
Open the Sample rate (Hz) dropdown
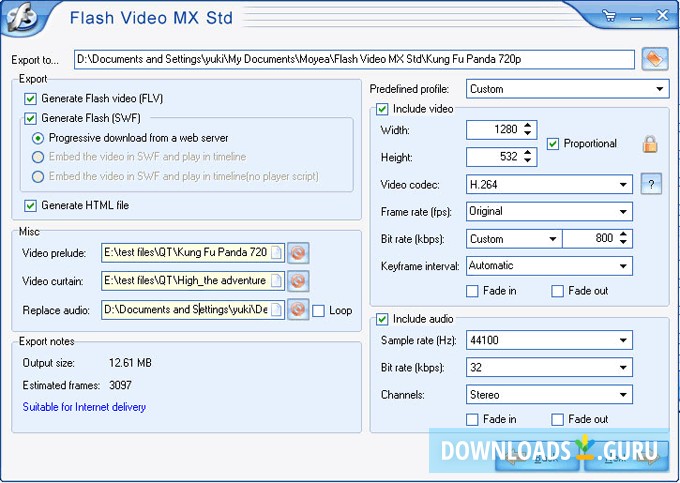(x=549, y=340)
